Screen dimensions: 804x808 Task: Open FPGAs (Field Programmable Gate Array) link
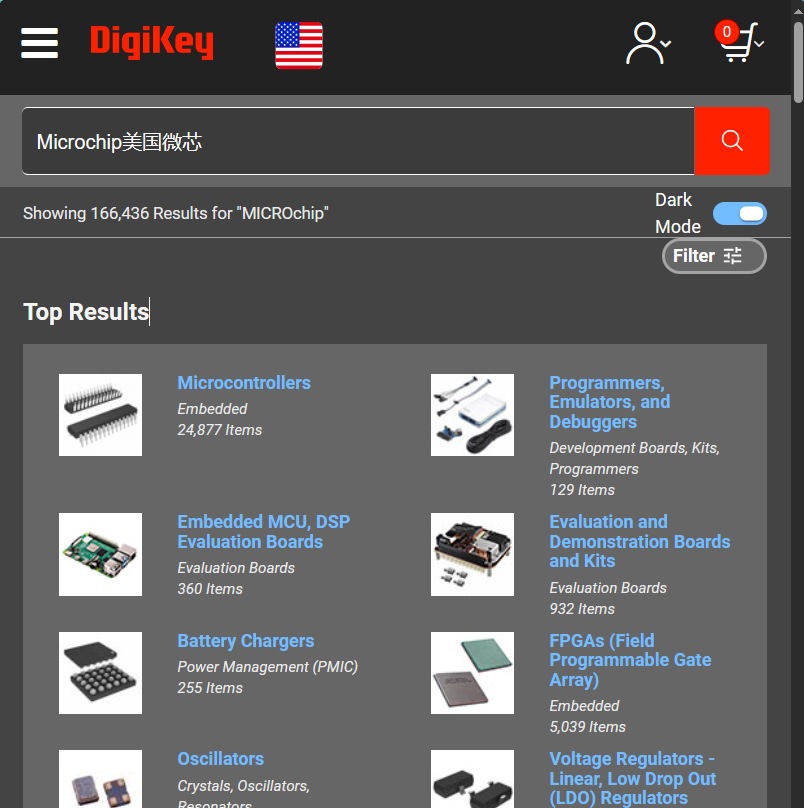[x=630, y=661]
